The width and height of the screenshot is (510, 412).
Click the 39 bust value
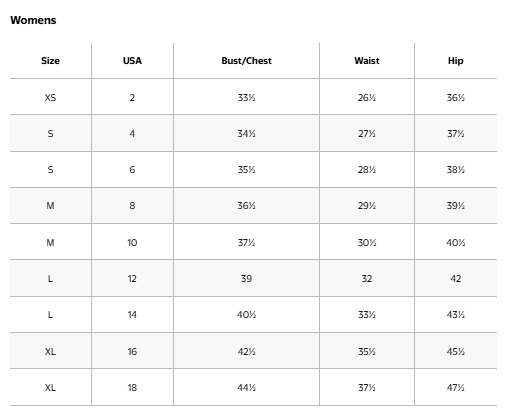coord(246,278)
